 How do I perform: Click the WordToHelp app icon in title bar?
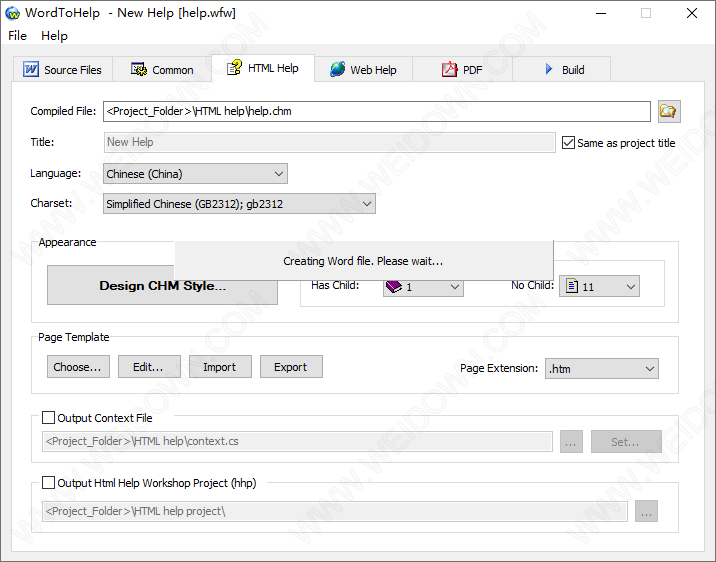(x=12, y=13)
